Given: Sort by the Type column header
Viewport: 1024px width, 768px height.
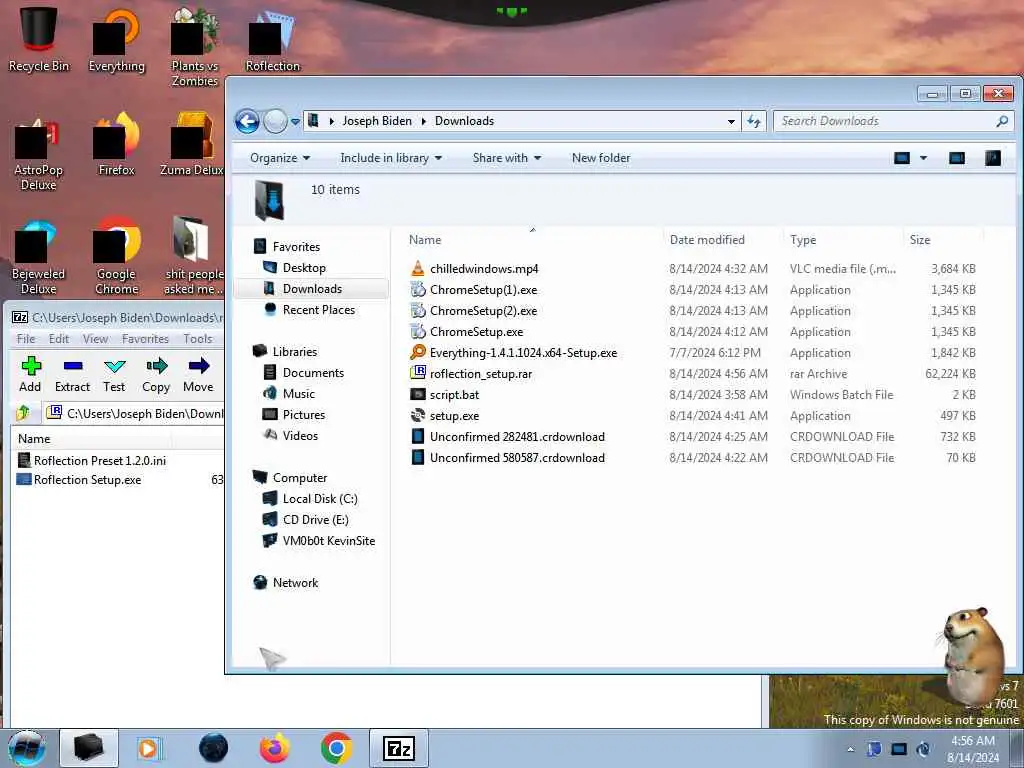Looking at the screenshot, I should pos(843,240).
